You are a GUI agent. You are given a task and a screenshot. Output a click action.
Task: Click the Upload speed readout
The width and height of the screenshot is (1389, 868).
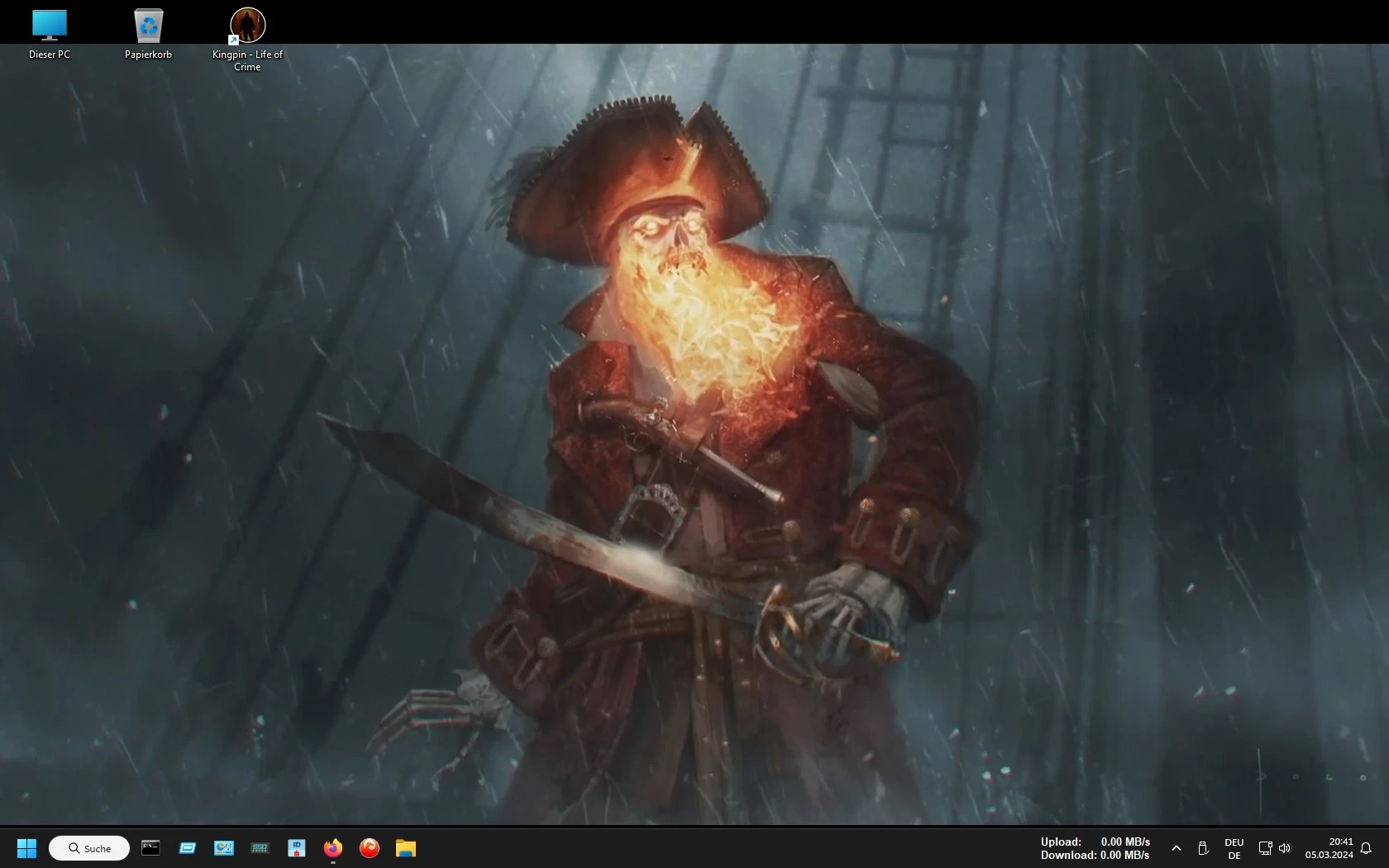pos(1095,842)
